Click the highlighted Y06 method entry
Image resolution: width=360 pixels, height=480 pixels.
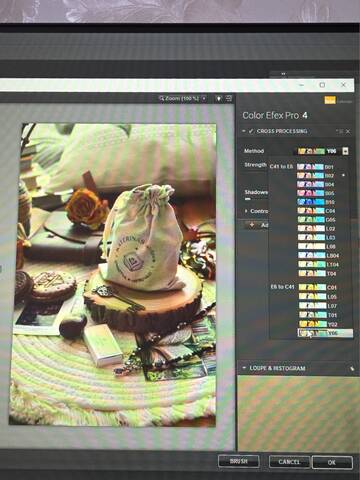click(x=325, y=333)
